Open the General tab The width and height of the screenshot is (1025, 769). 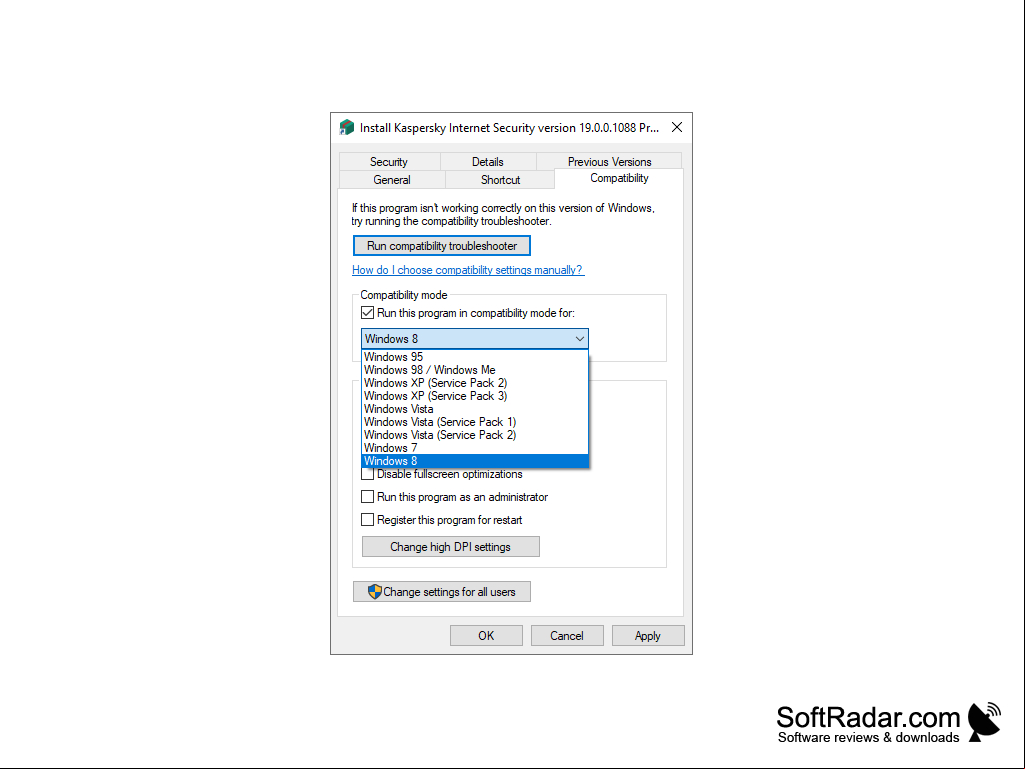click(392, 180)
